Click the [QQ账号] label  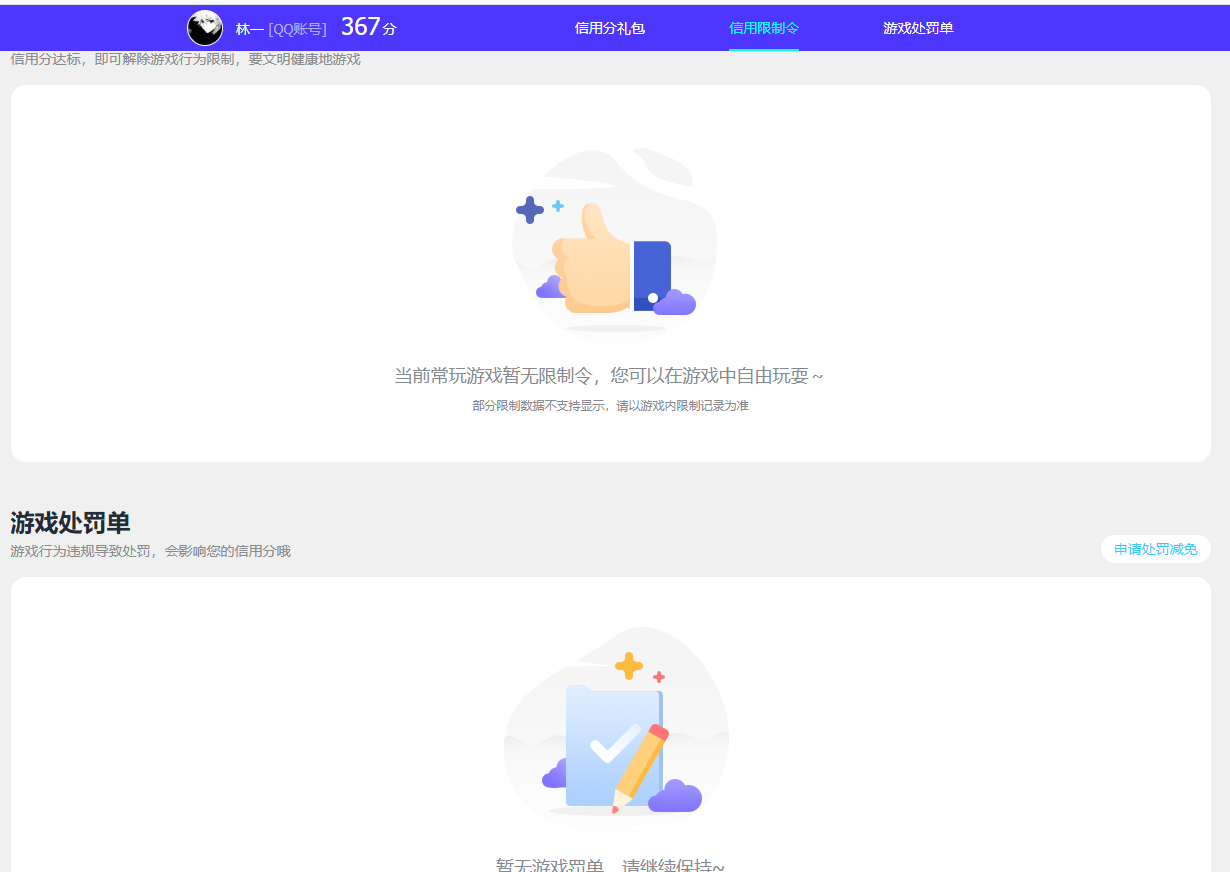(298, 29)
